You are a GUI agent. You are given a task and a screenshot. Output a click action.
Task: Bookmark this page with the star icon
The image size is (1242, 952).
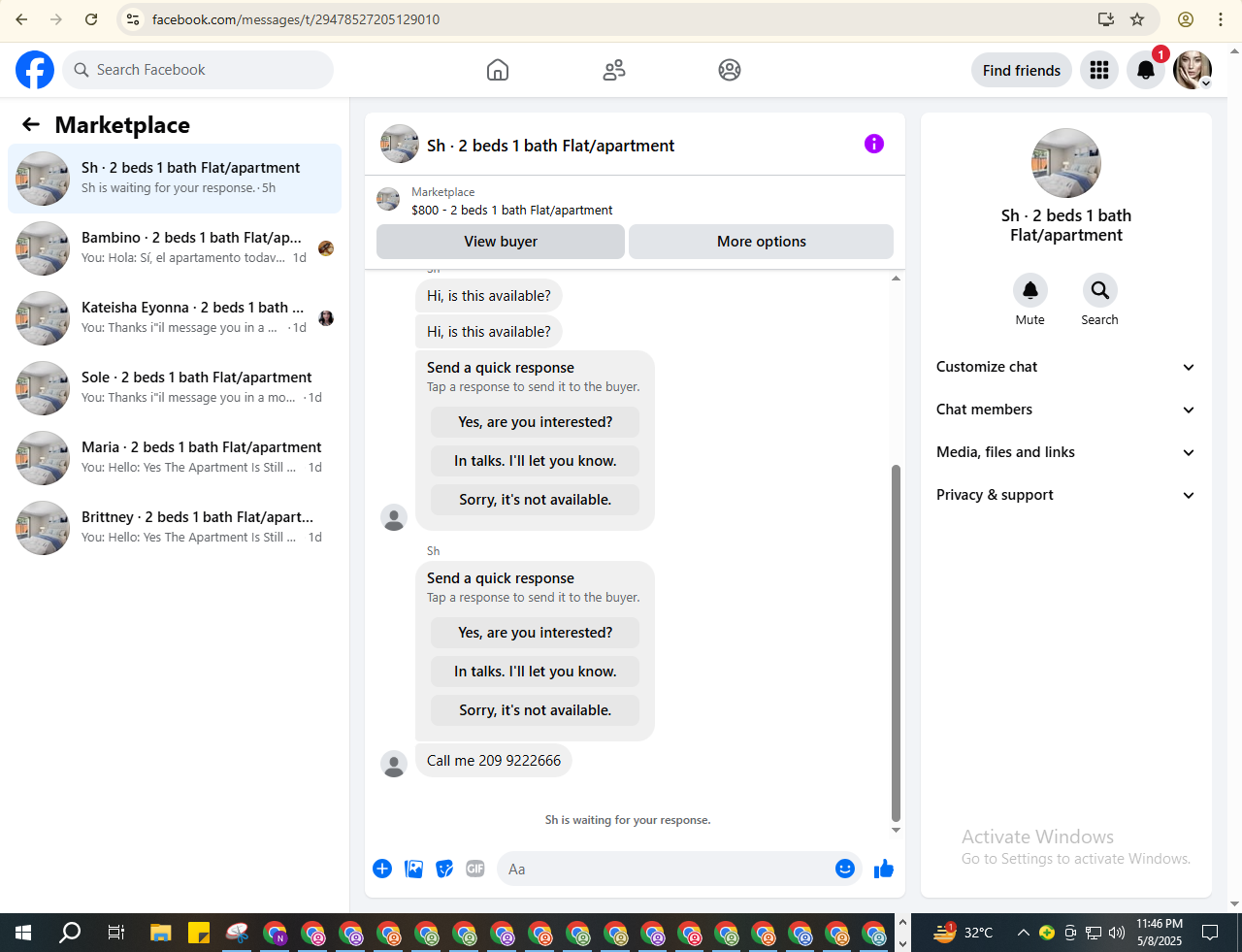click(1137, 19)
